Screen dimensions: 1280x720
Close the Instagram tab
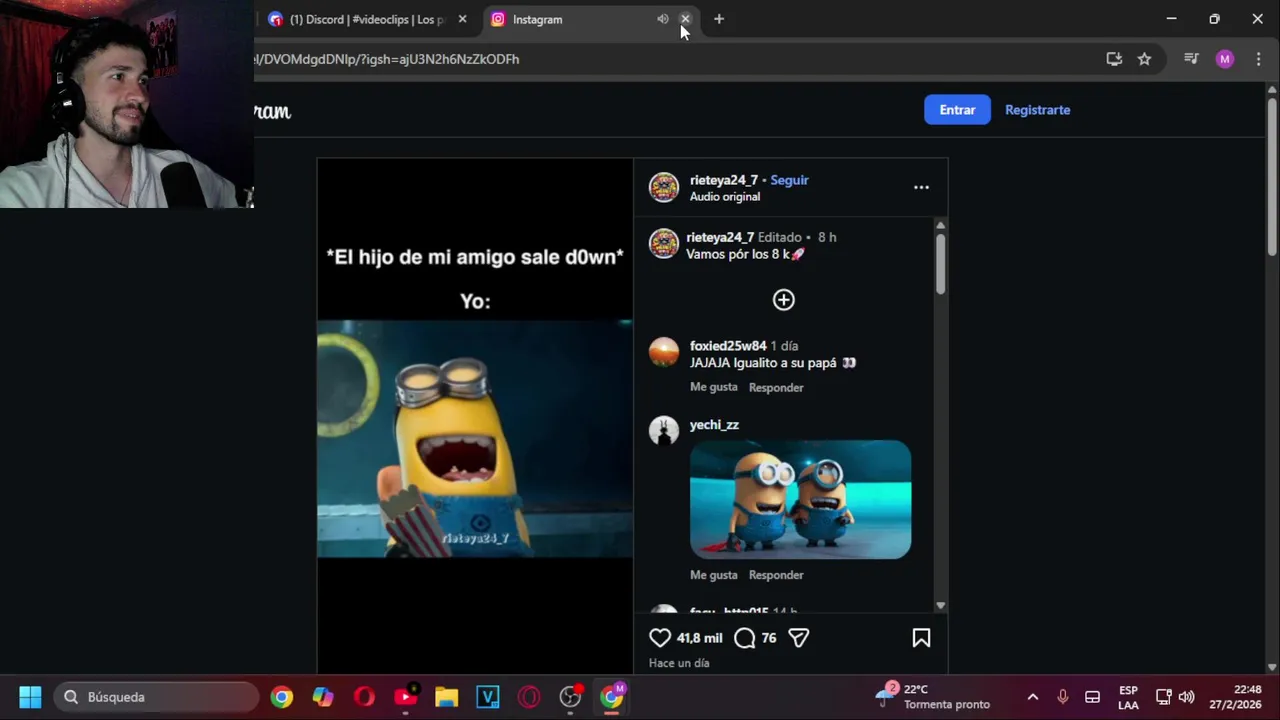[685, 19]
